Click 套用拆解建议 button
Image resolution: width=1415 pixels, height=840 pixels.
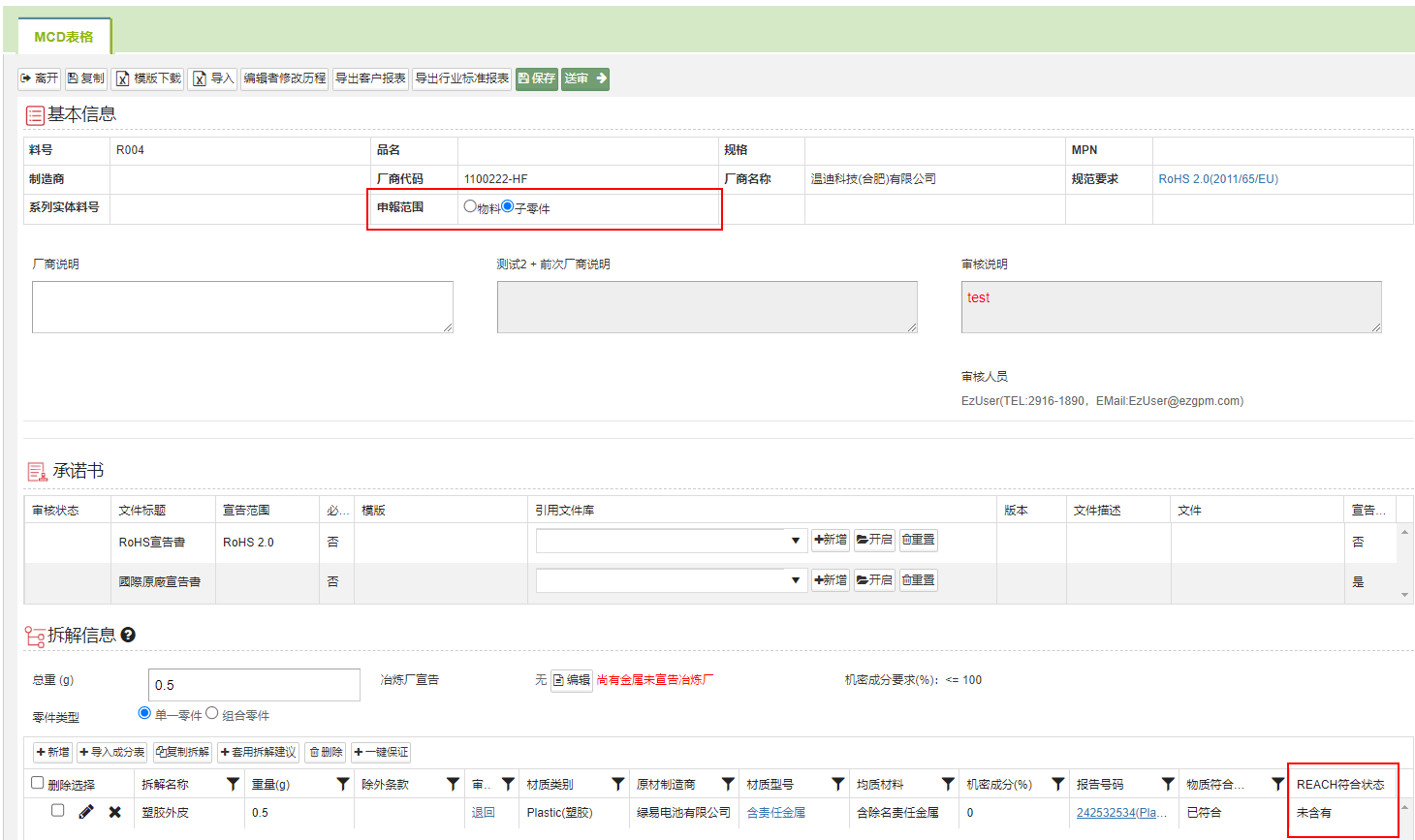pos(258,752)
